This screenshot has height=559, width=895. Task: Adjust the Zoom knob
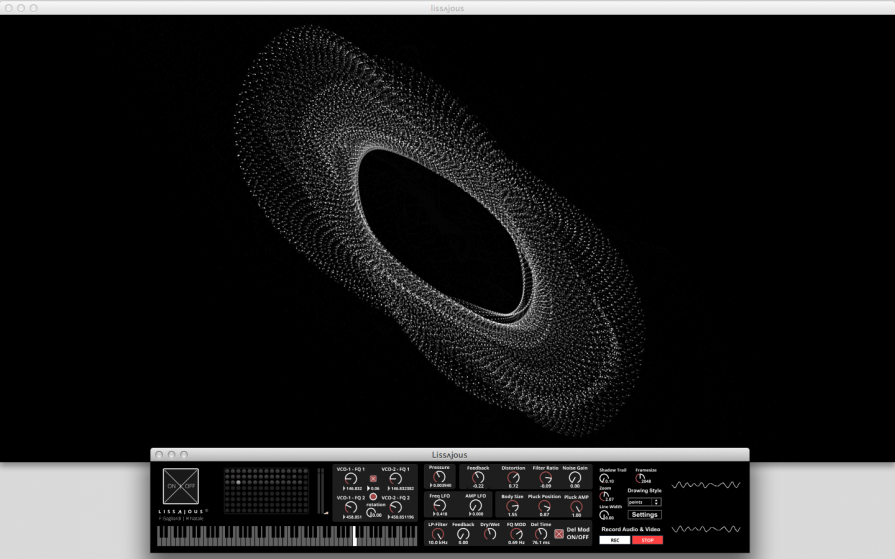[604, 496]
